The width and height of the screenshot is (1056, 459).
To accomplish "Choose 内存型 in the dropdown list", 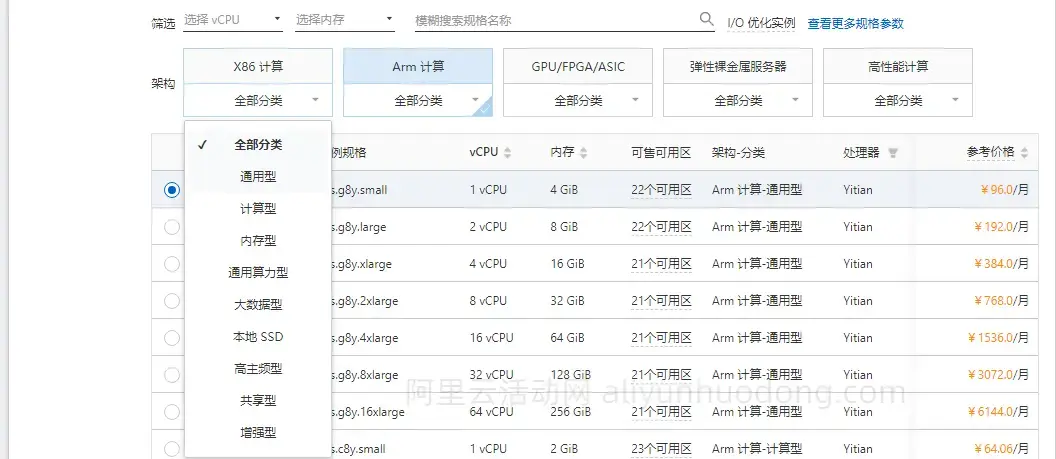I will tap(258, 241).
